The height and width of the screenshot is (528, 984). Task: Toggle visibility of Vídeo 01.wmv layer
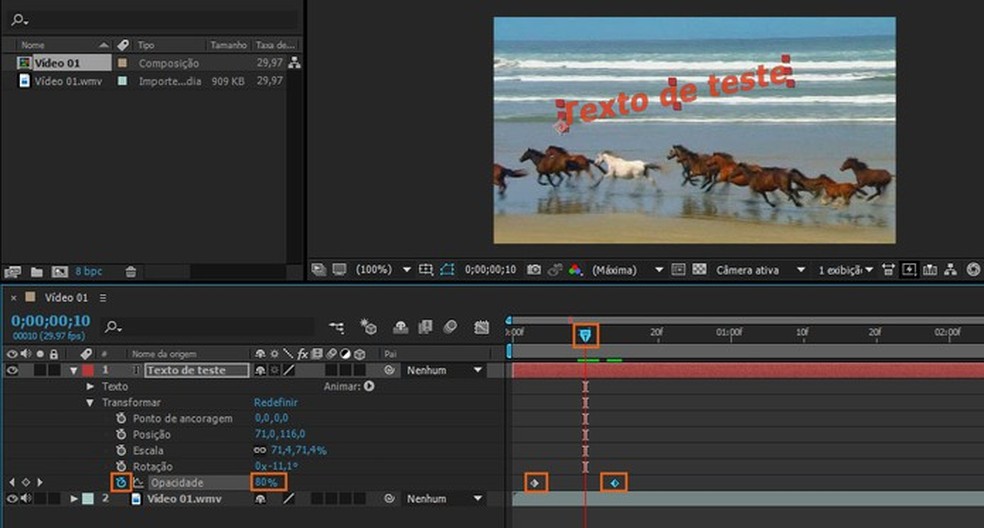pyautogui.click(x=13, y=498)
